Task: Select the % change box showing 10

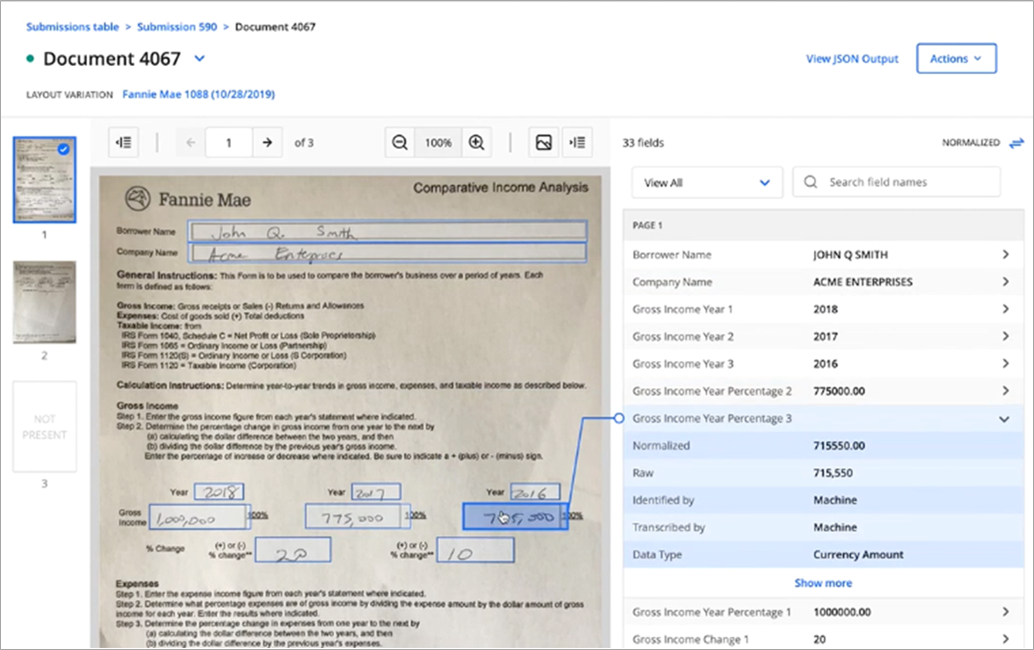Action: 475,550
